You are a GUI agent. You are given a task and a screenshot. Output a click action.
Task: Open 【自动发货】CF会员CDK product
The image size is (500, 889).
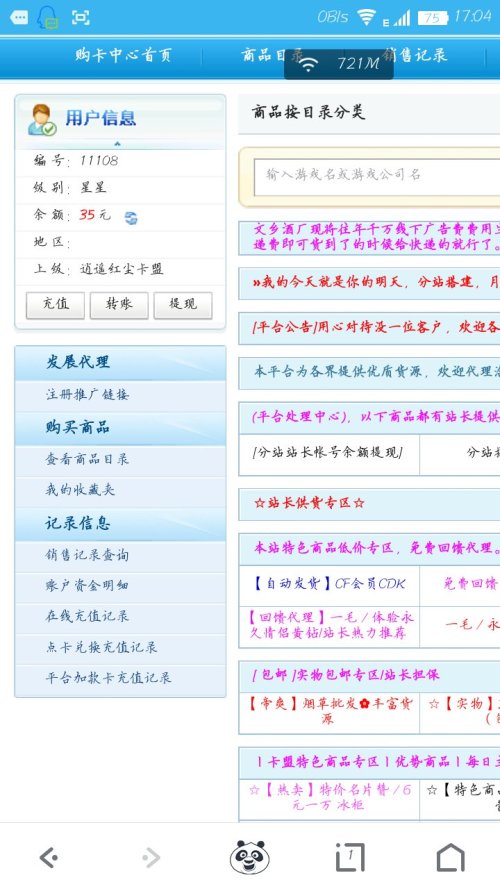pos(329,583)
